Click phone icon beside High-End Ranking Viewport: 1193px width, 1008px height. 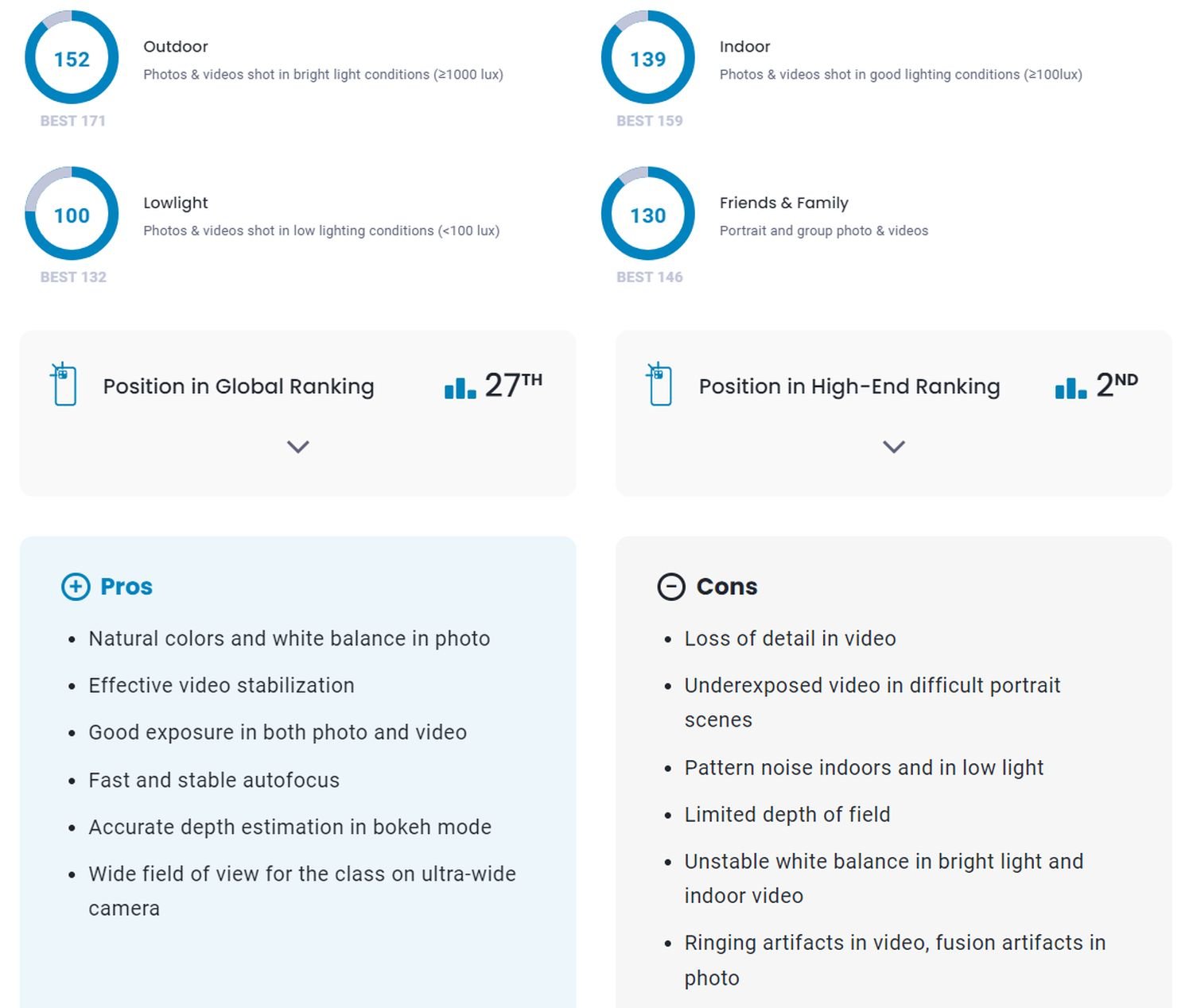pyautogui.click(x=659, y=385)
